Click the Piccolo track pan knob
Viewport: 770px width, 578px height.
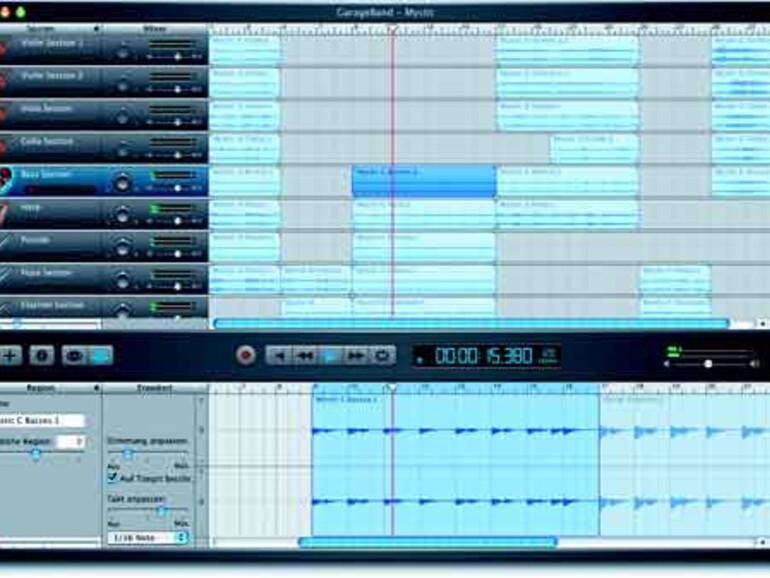pos(122,248)
